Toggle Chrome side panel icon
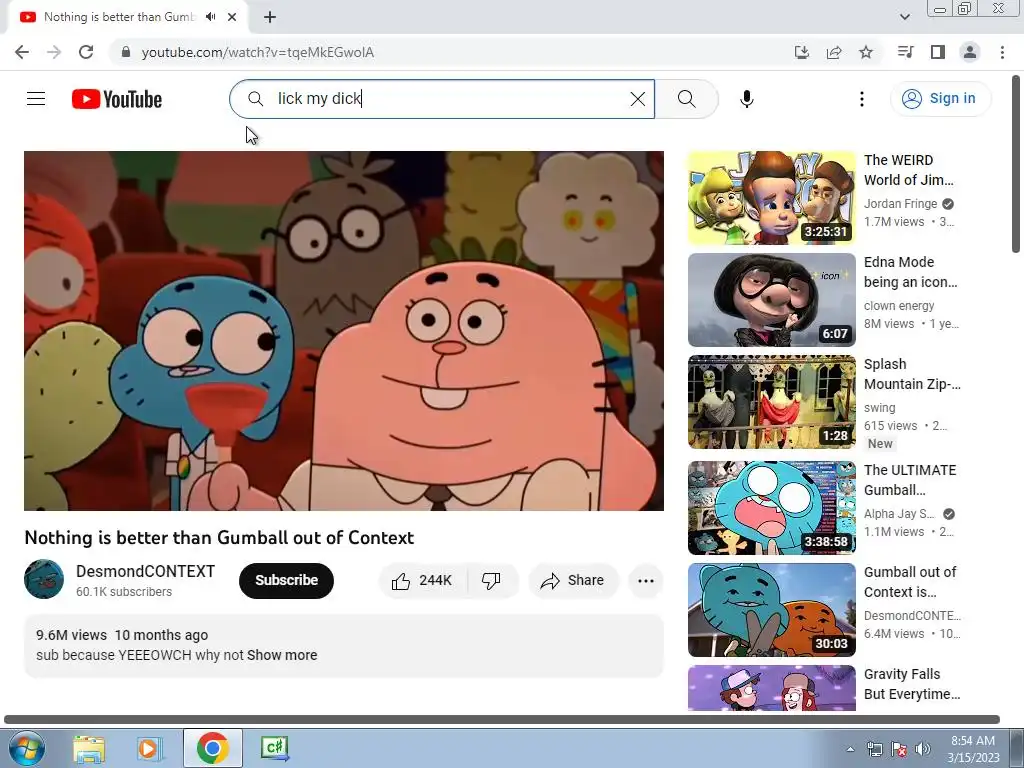1024x768 pixels. [937, 52]
